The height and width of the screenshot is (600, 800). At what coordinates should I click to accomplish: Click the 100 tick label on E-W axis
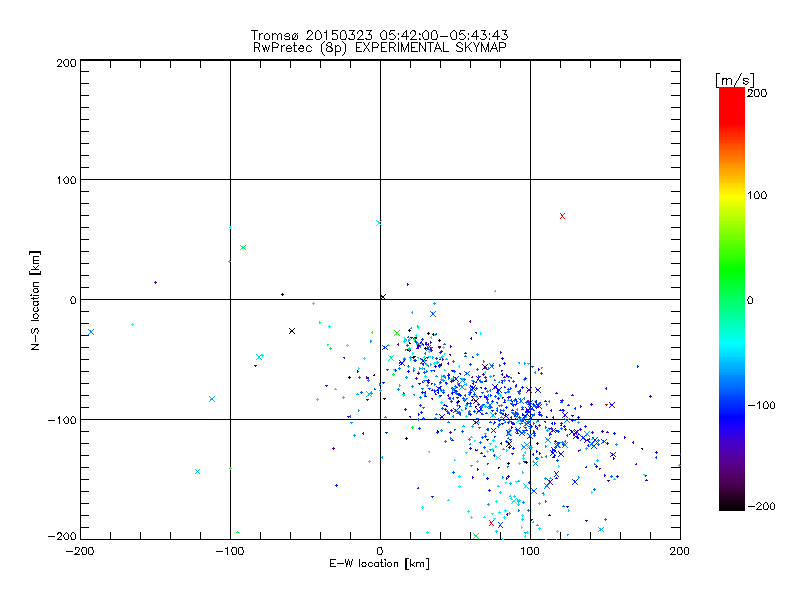point(530,551)
